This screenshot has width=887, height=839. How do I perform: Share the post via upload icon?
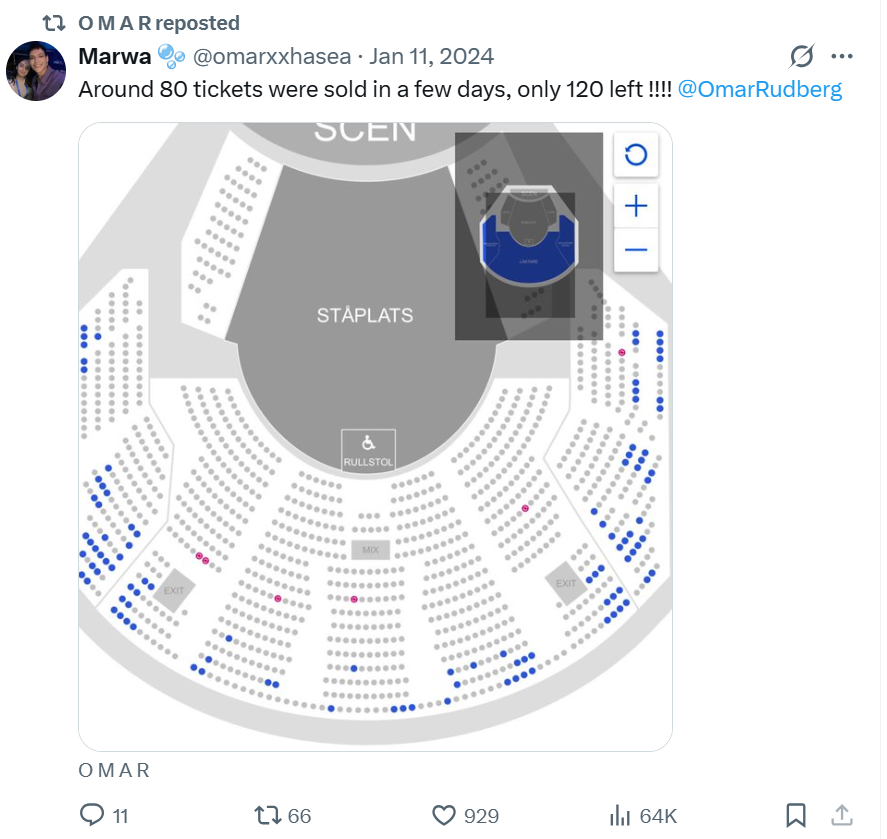(x=842, y=816)
